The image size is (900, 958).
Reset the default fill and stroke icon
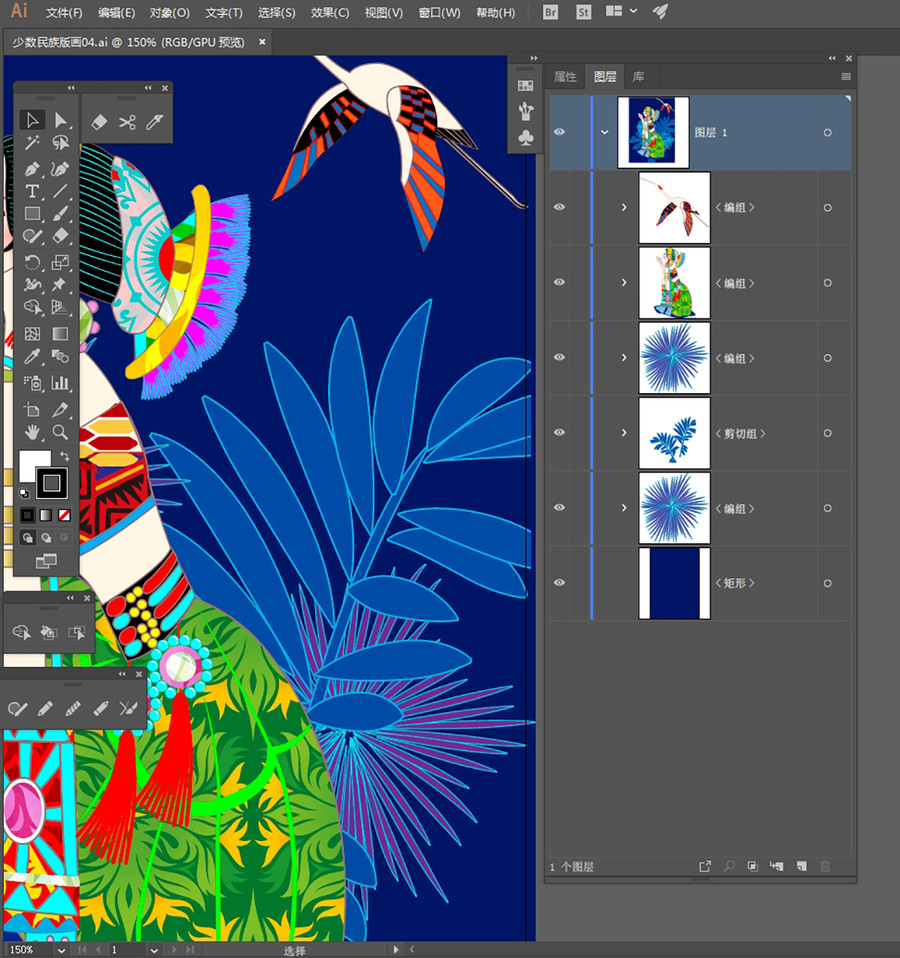coord(24,492)
